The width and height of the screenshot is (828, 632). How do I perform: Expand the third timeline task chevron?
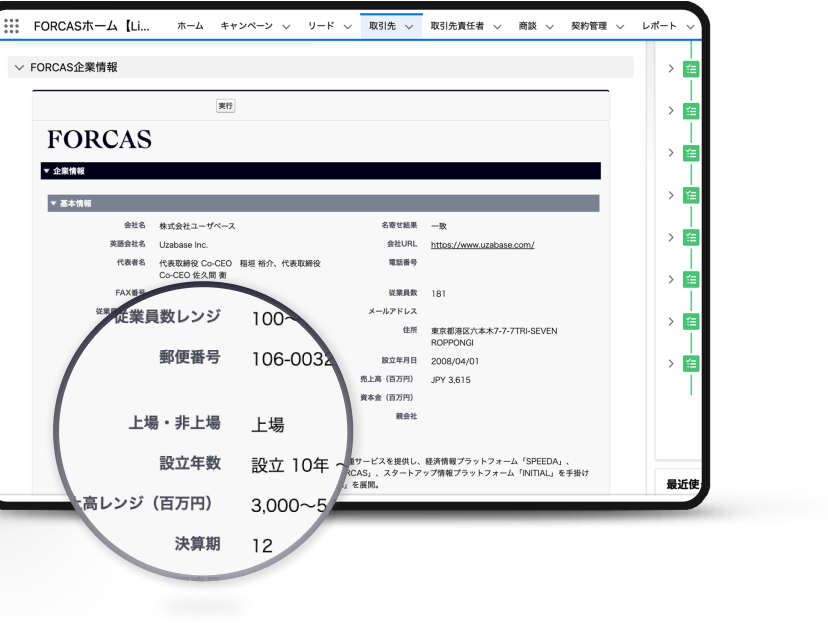point(671,153)
